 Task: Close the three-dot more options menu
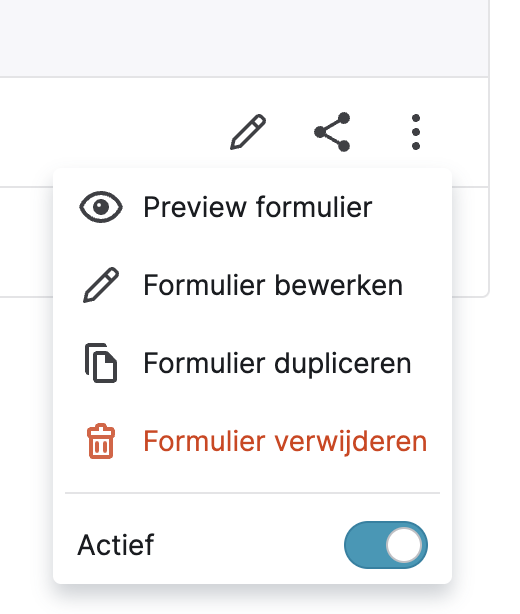coord(416,132)
